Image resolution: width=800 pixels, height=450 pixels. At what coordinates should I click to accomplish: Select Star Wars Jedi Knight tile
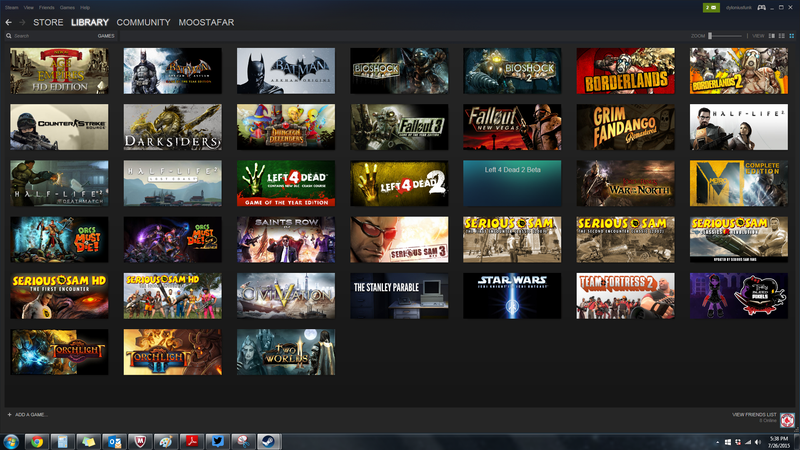(x=512, y=295)
